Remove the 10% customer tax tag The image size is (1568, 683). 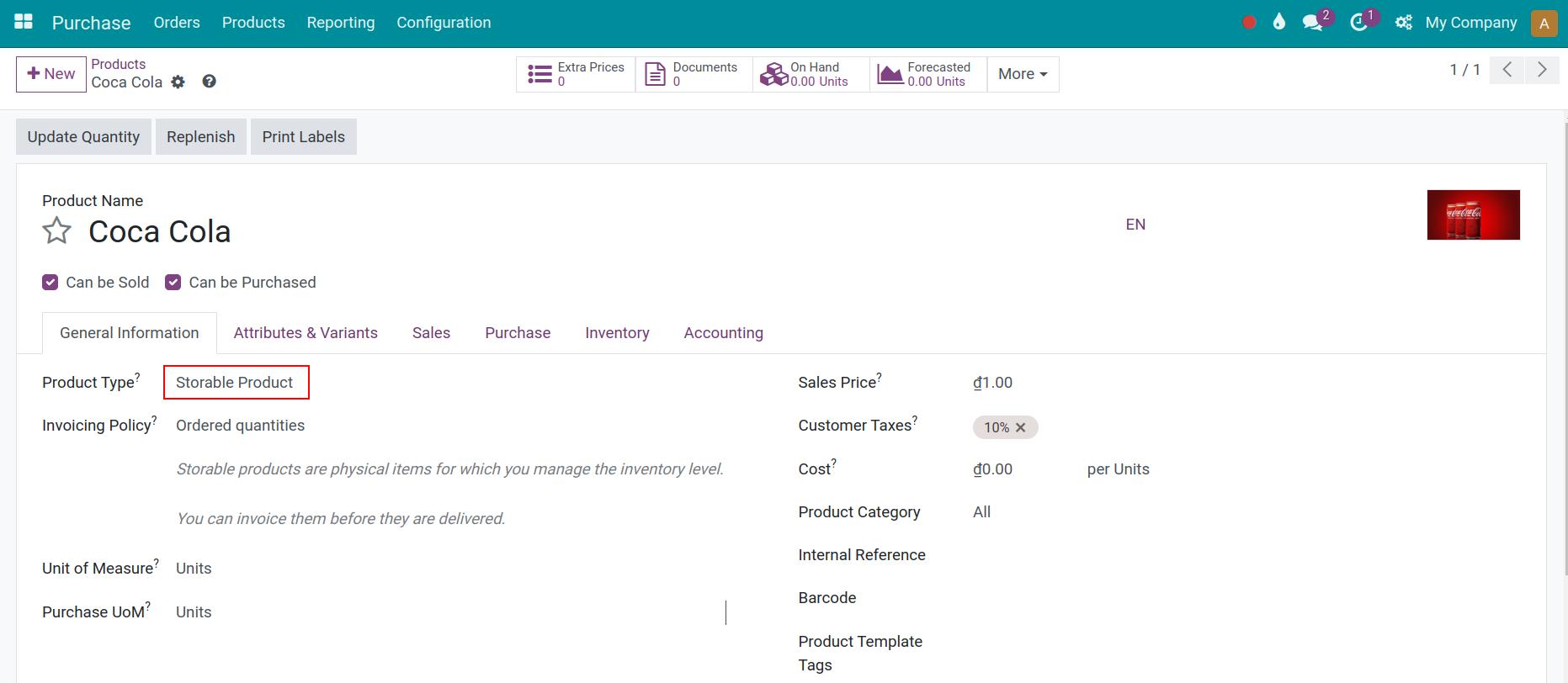pyautogui.click(x=1020, y=427)
